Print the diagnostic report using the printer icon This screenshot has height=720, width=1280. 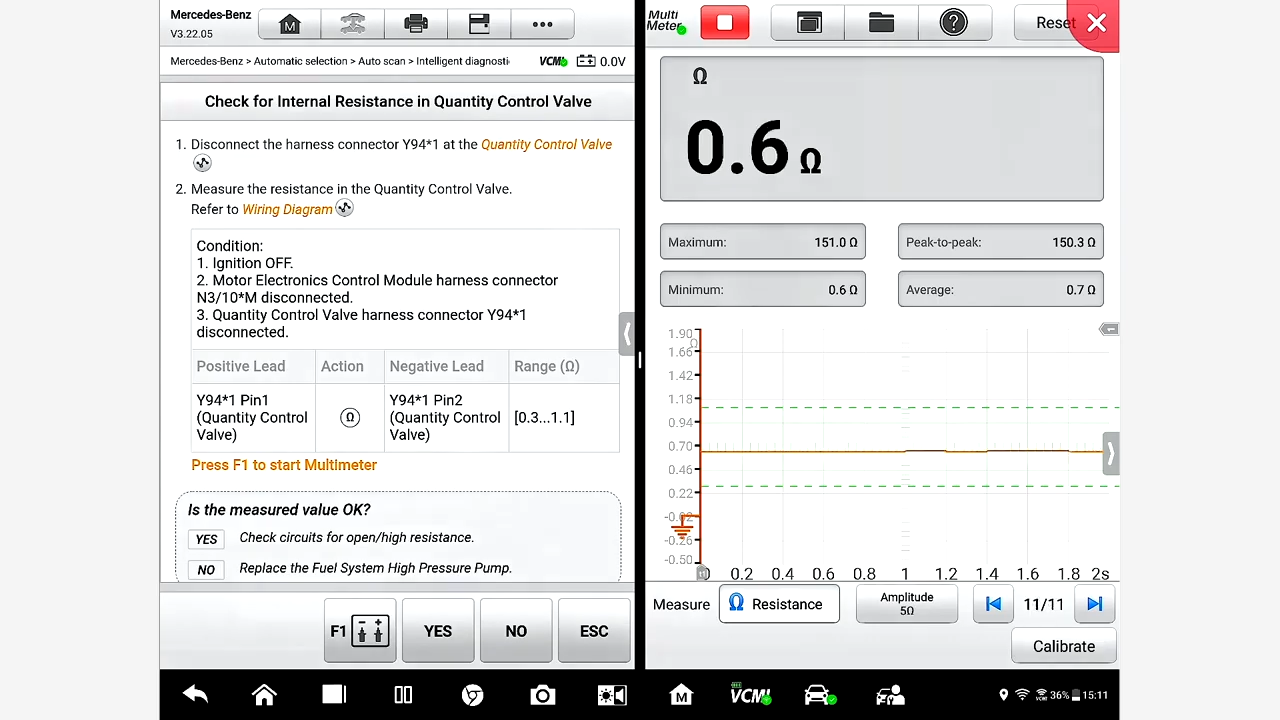[416, 23]
